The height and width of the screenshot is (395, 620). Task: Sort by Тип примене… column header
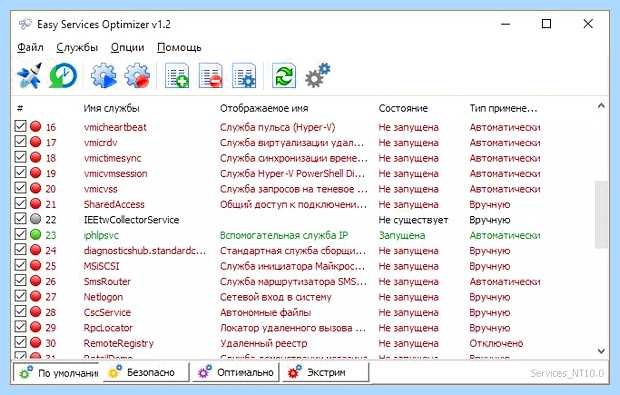(x=503, y=108)
